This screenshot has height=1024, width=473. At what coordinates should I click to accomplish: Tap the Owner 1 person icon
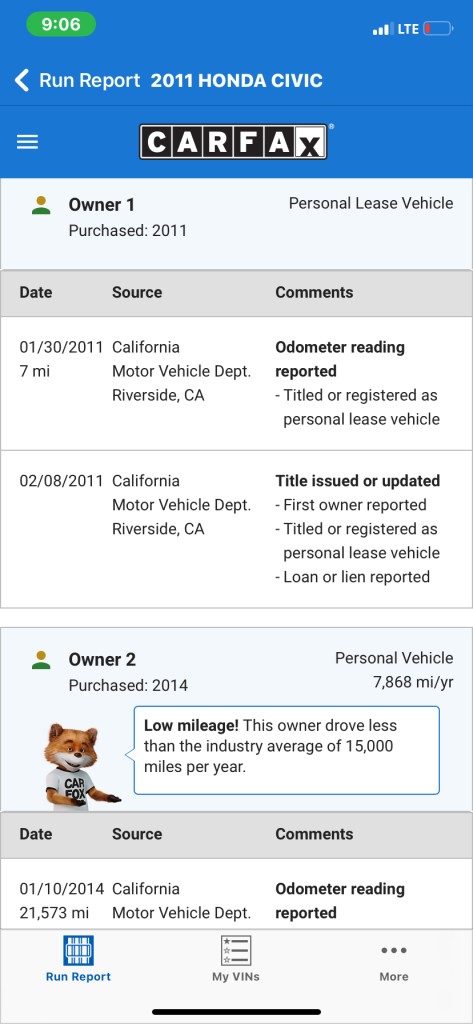pos(41,204)
